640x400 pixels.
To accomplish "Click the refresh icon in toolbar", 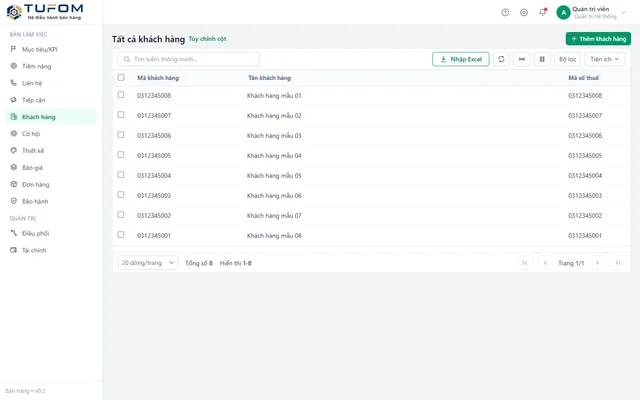I will click(501, 59).
